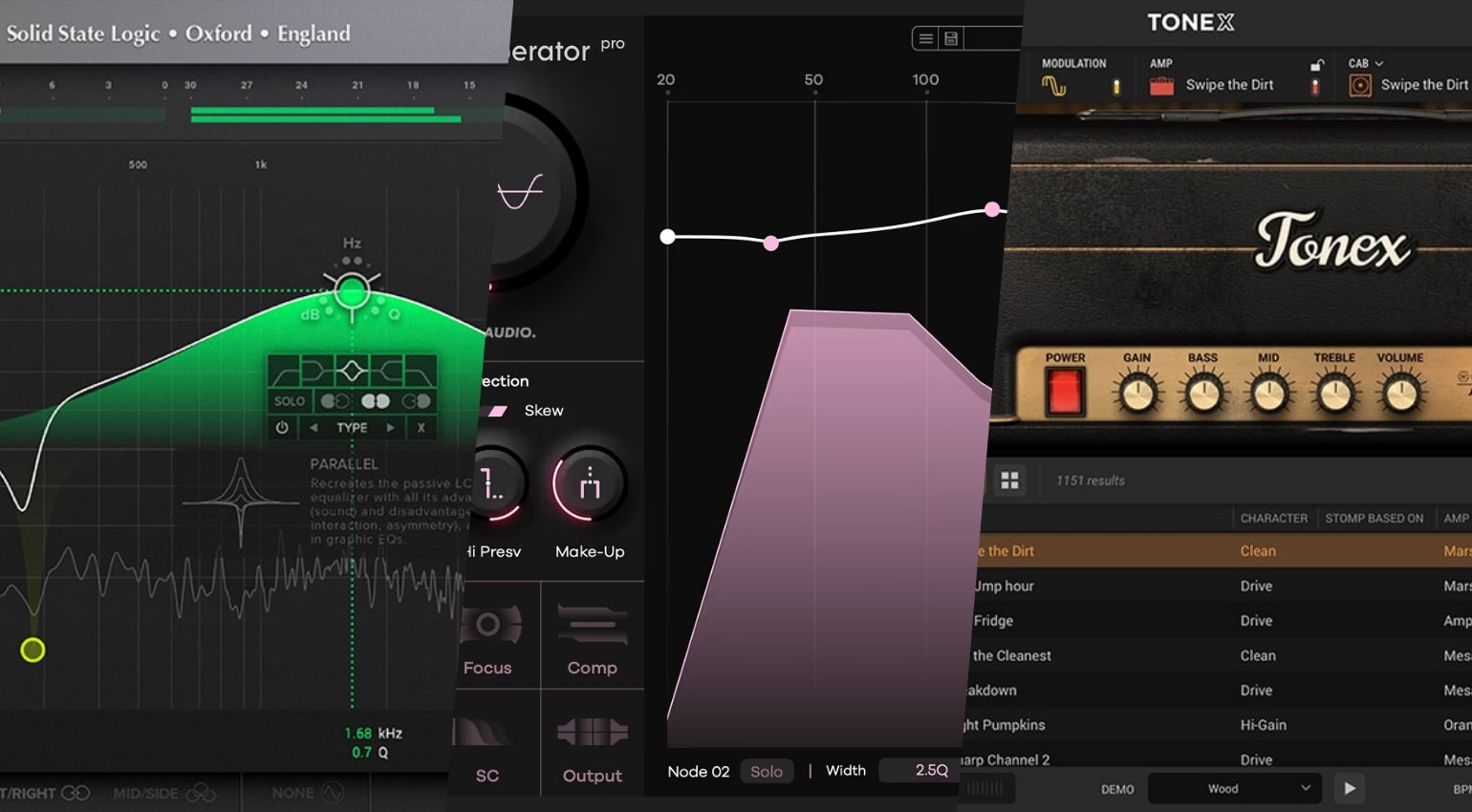Save the preset using the floppy disk icon
Screen dimensions: 1472x812
point(952,38)
